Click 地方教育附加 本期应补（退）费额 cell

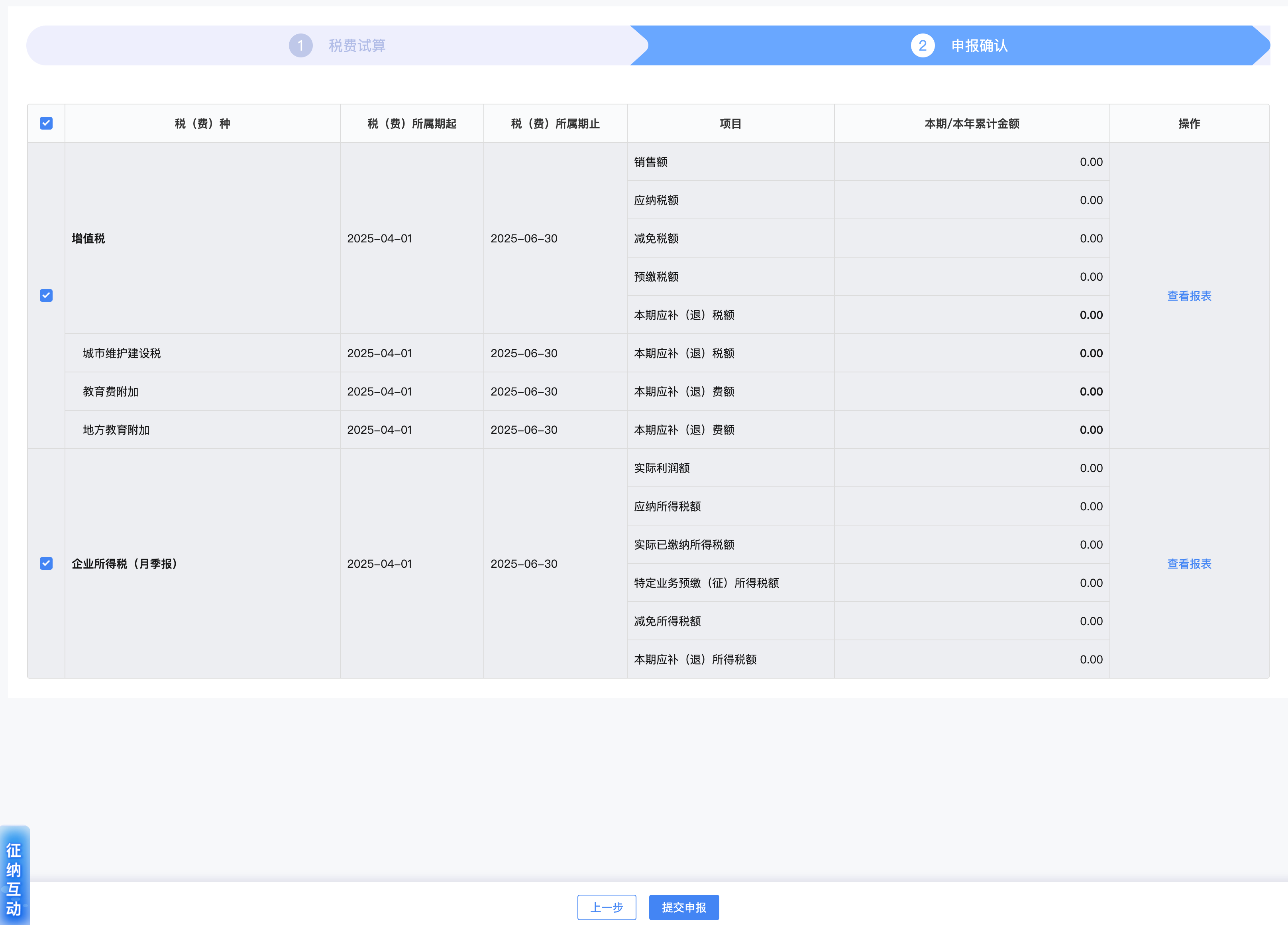coord(730,429)
